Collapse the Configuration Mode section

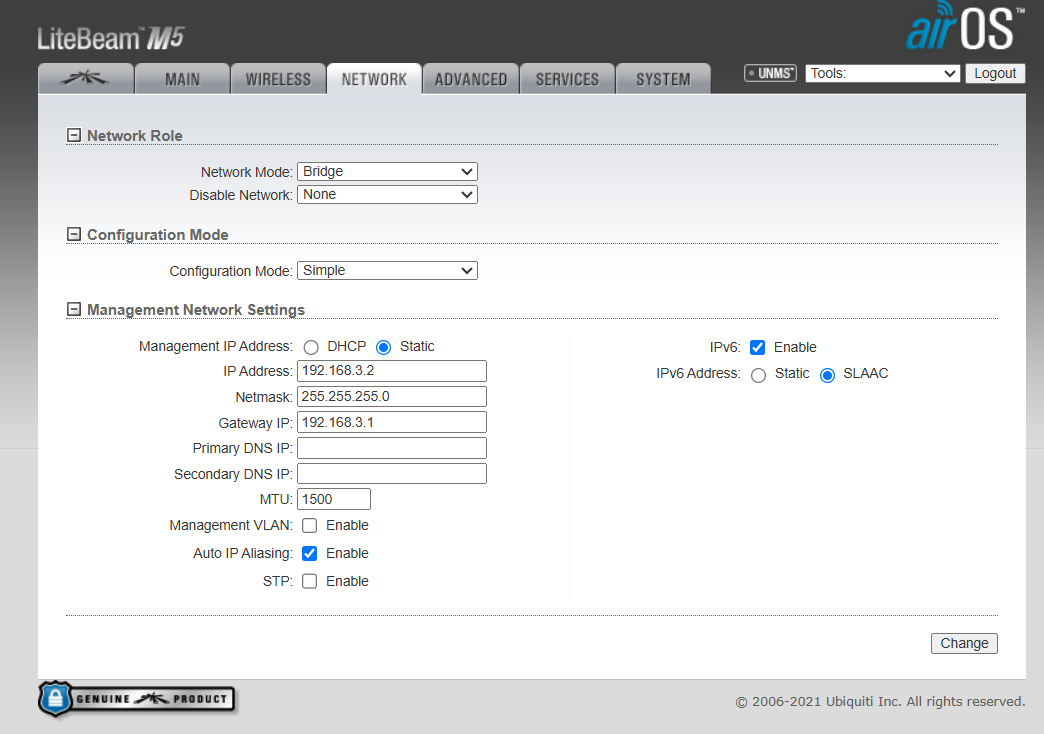(73, 235)
